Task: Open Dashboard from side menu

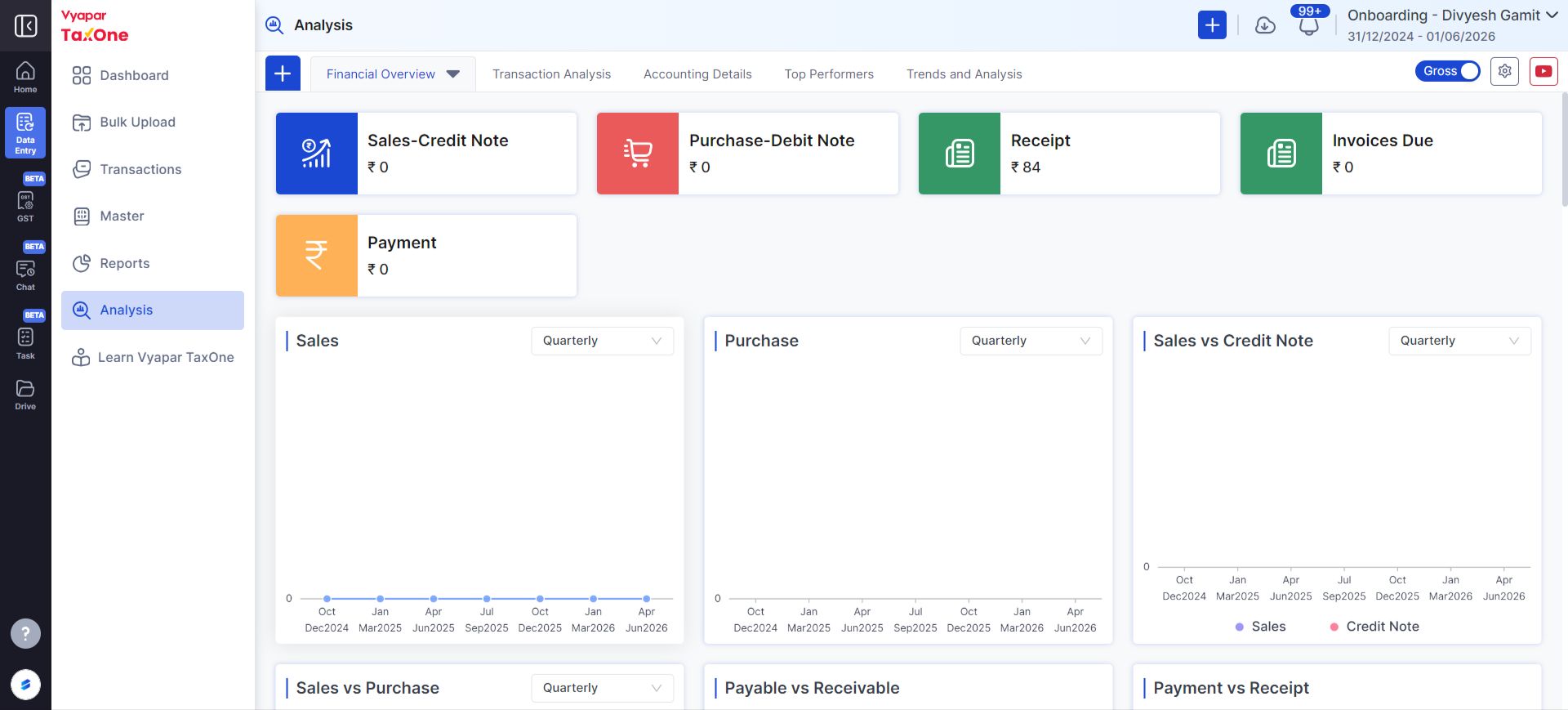Action: 153,75
